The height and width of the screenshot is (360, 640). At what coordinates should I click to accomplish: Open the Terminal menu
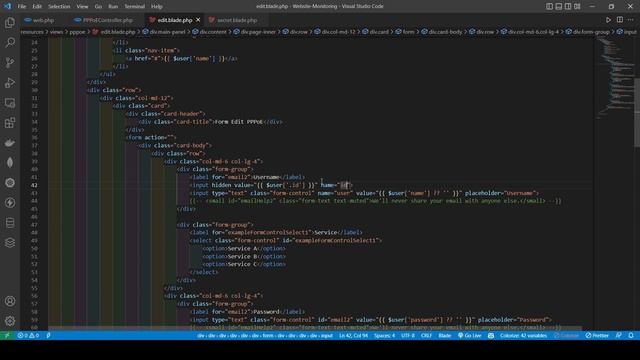tap(135, 7)
